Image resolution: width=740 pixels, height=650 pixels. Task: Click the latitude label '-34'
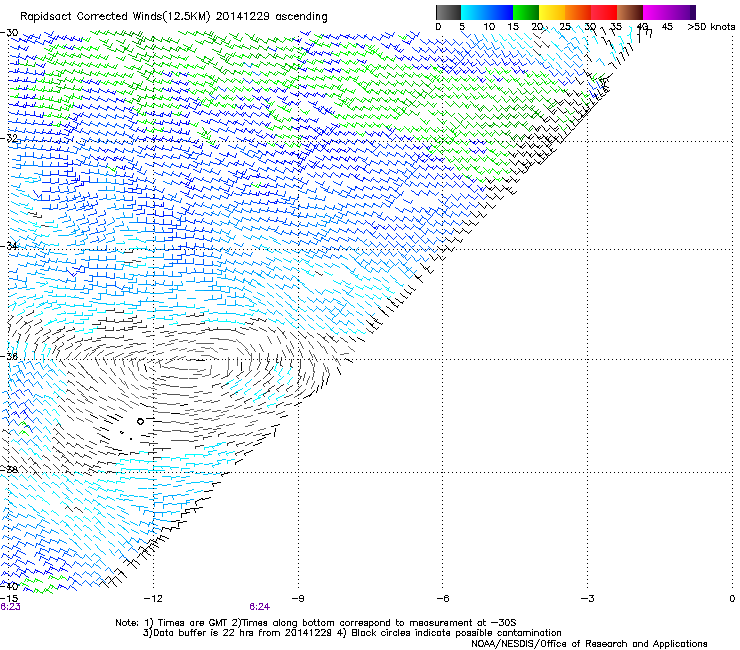click(9, 246)
